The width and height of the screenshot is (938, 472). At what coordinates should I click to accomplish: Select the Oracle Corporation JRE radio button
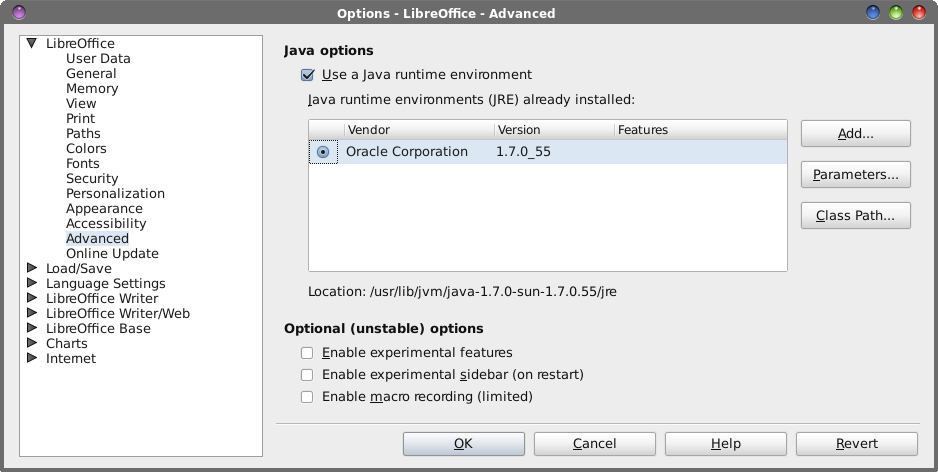pos(323,152)
